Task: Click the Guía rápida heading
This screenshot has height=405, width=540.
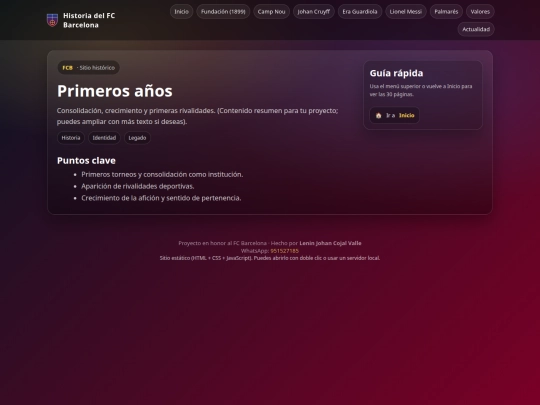Action: coord(396,73)
